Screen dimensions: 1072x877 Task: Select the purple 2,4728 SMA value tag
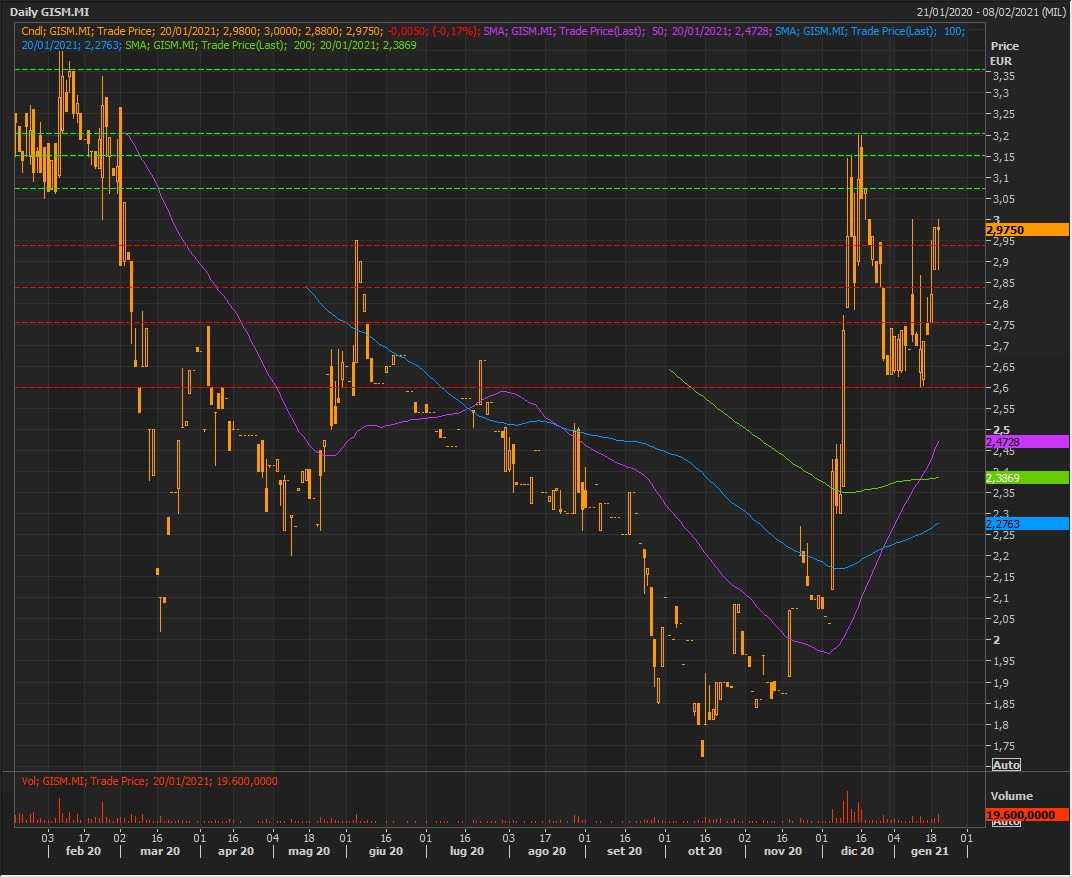pos(1027,442)
